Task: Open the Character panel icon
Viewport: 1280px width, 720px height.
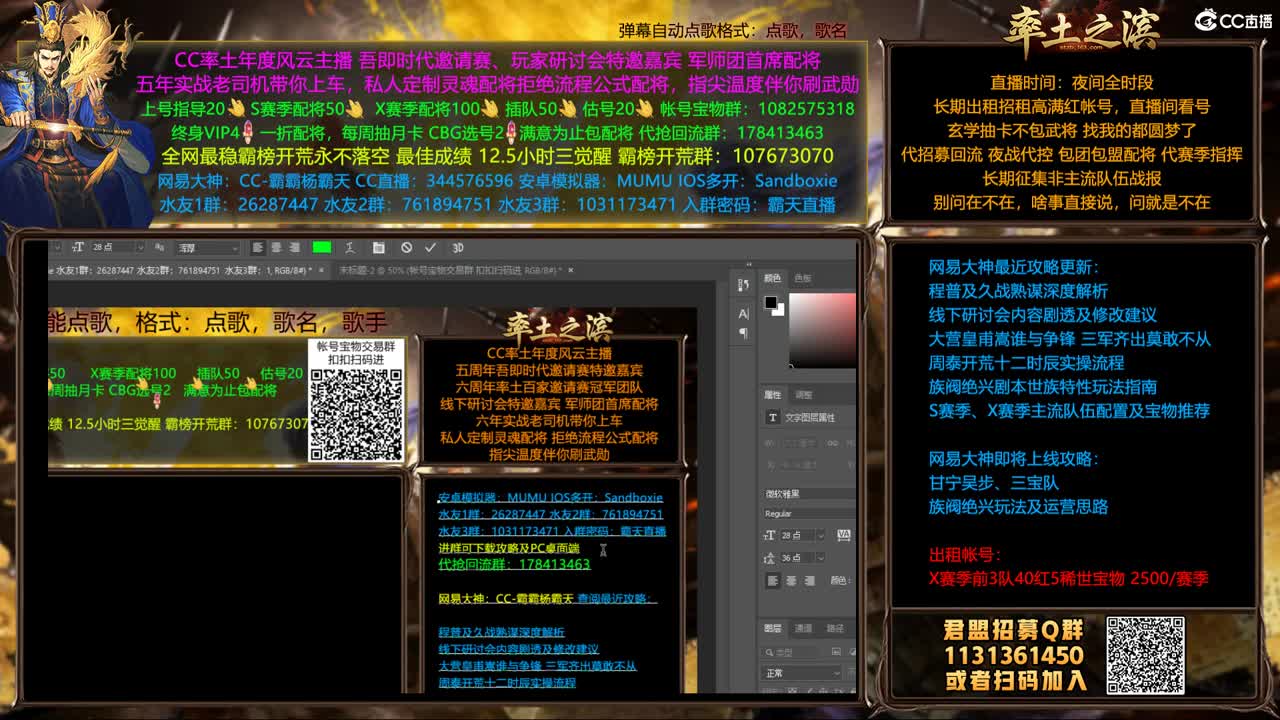Action: [743, 314]
